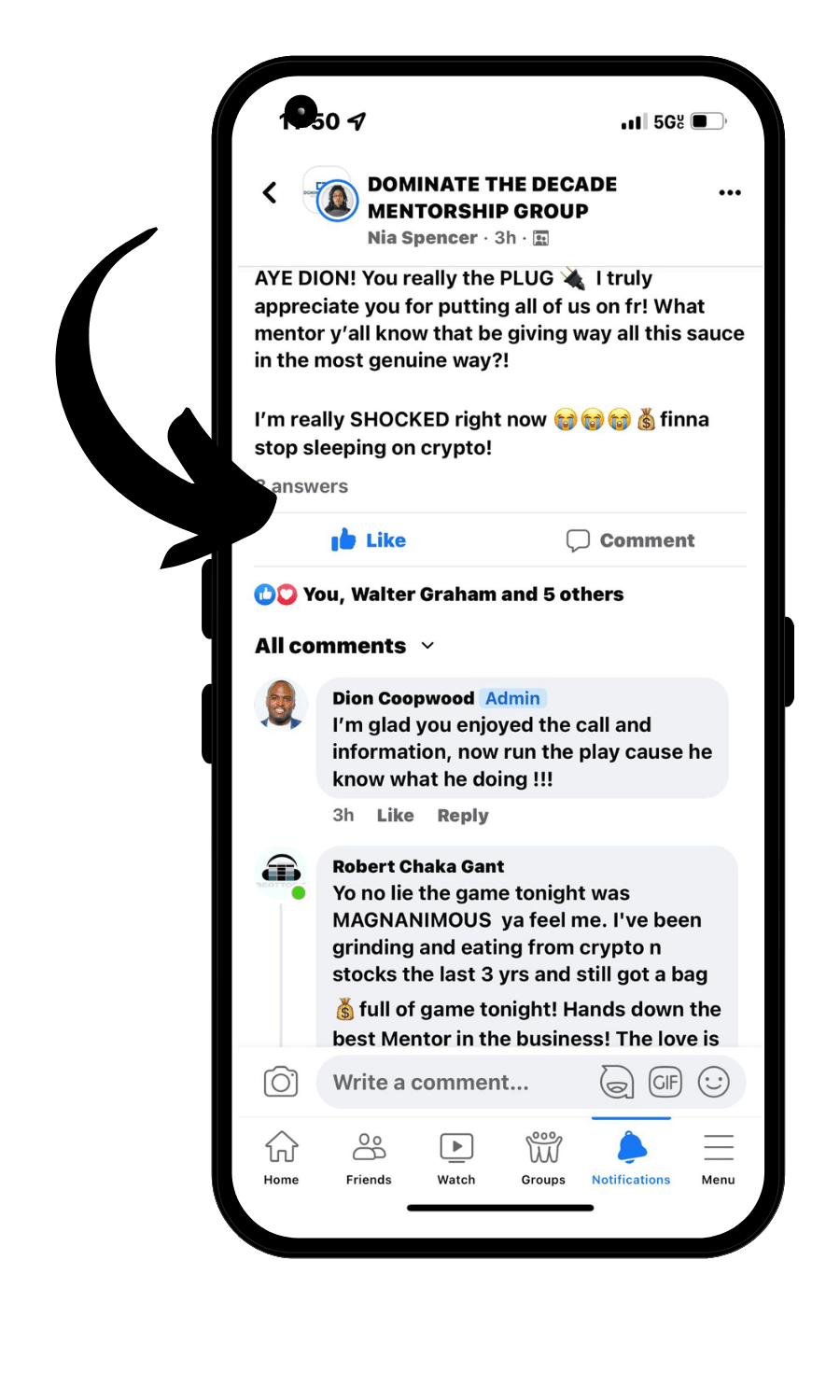Tap the reaction icons summary

(x=275, y=595)
